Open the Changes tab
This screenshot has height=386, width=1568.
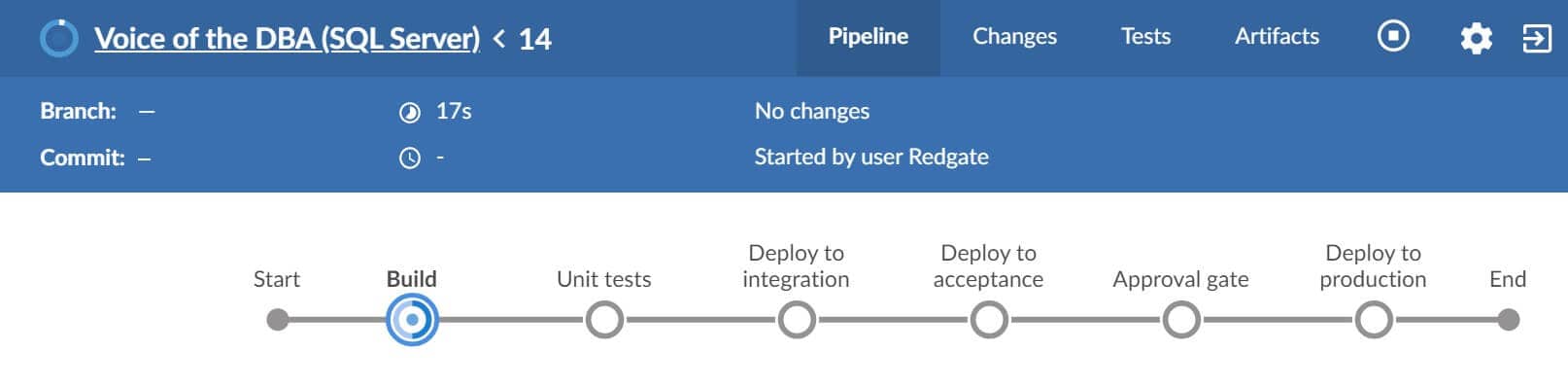tap(1014, 37)
